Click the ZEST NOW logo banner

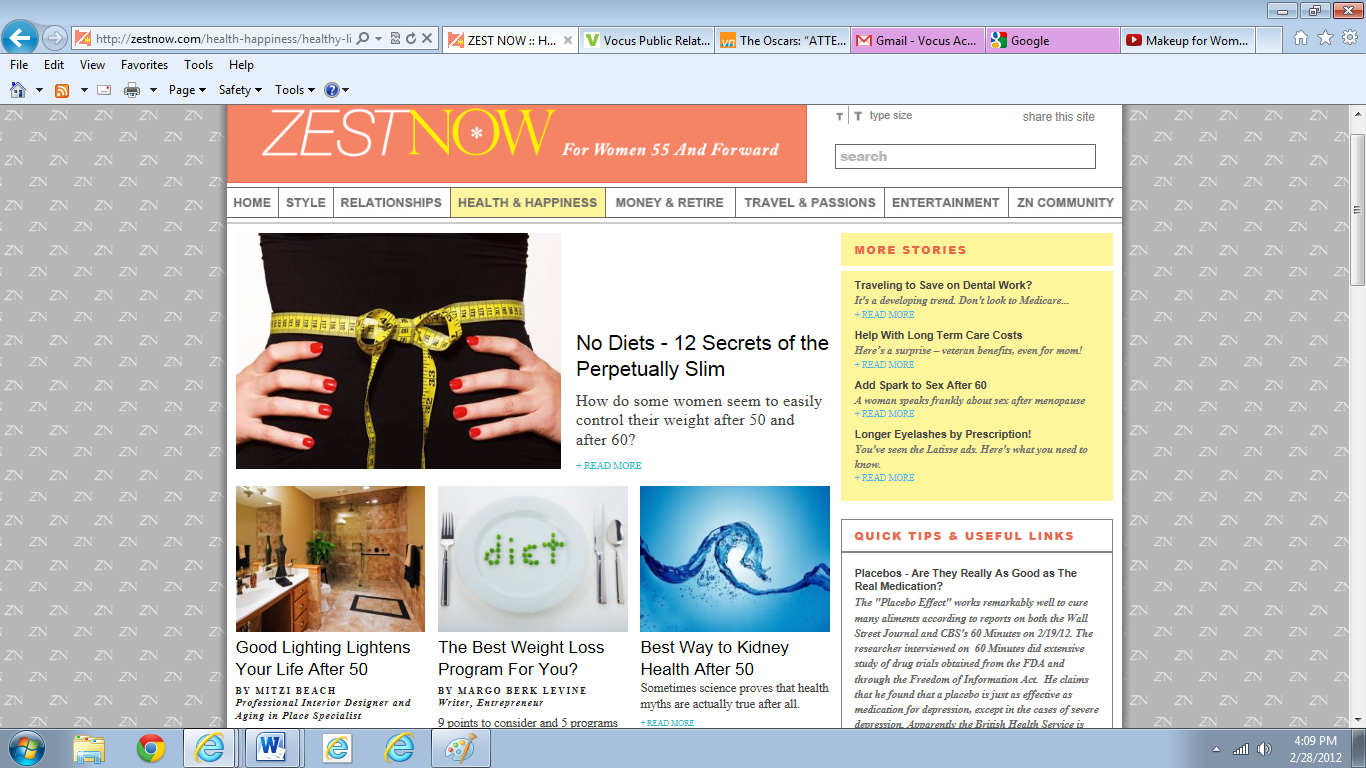click(x=517, y=144)
